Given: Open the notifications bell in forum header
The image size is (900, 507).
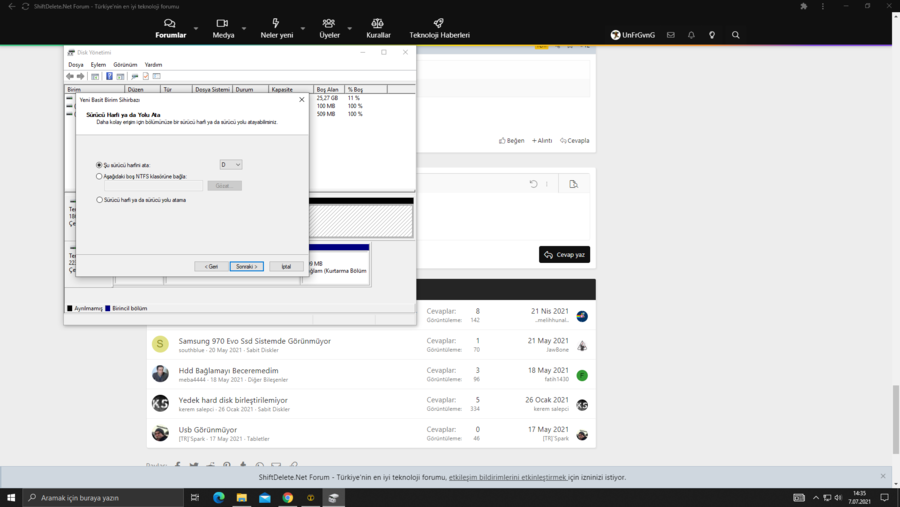Looking at the screenshot, I should pos(691,35).
